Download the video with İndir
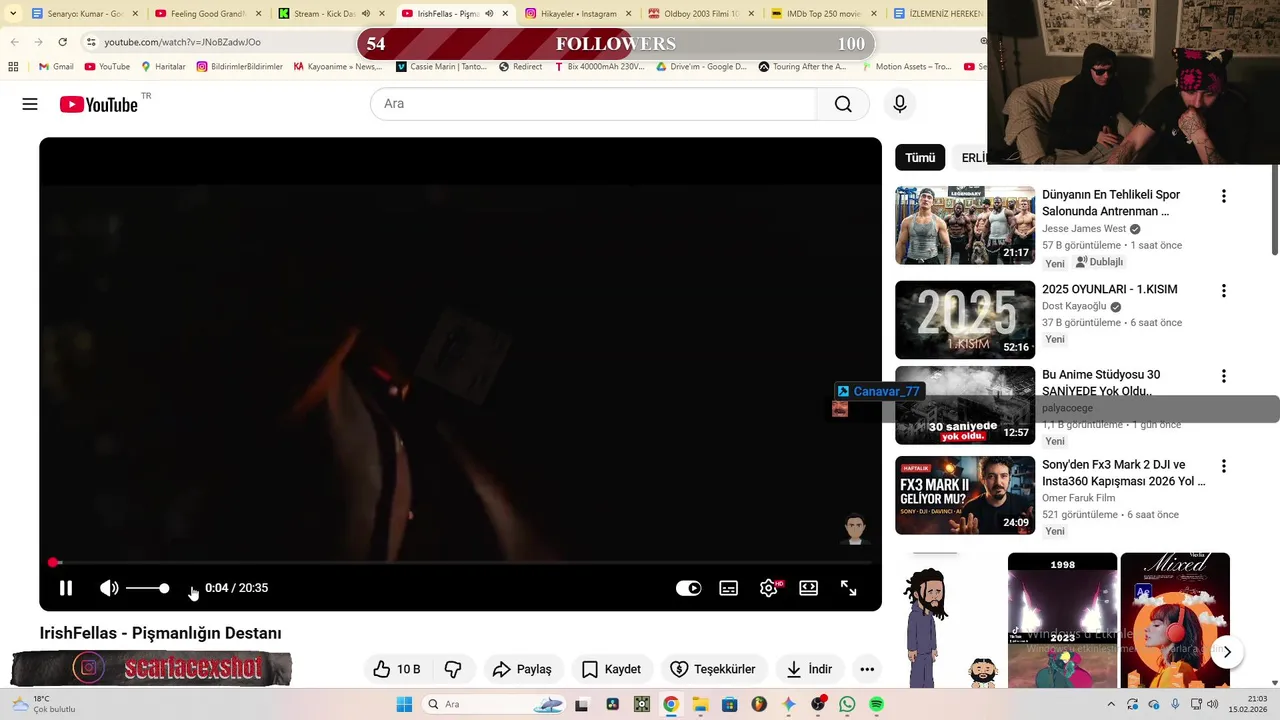This screenshot has height=720, width=1280. coord(810,669)
